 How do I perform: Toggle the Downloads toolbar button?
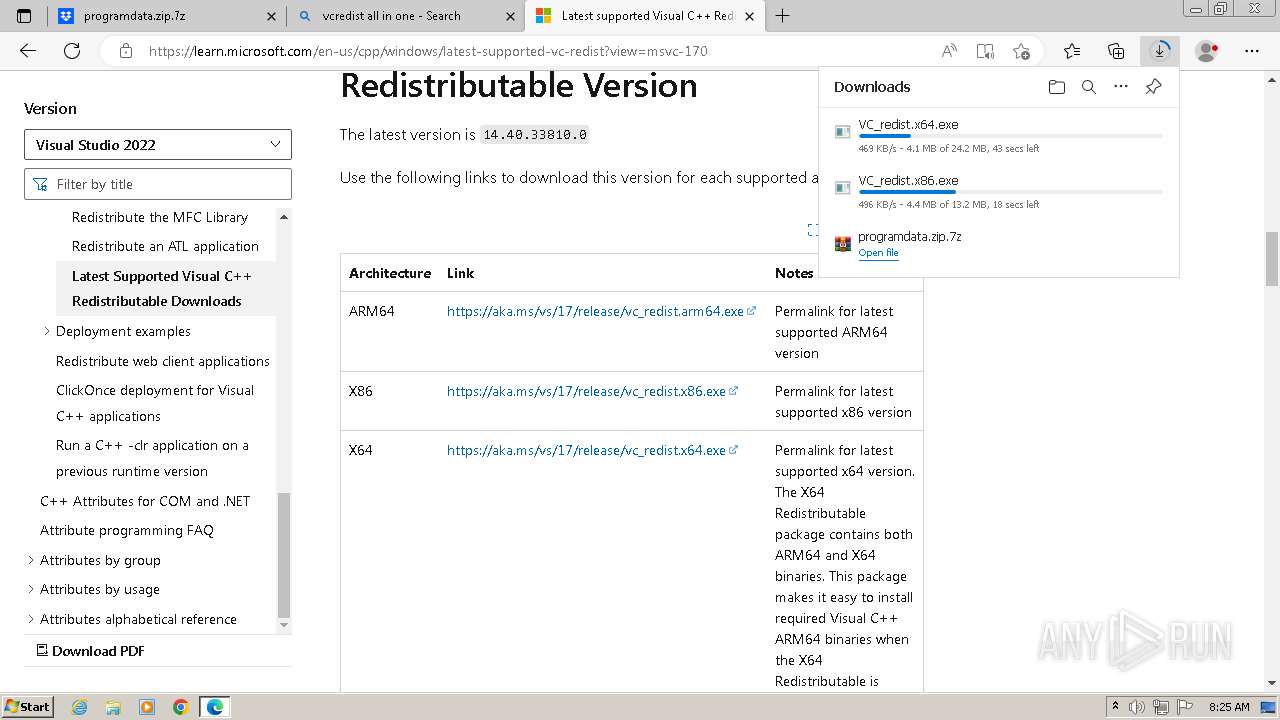(x=1160, y=51)
